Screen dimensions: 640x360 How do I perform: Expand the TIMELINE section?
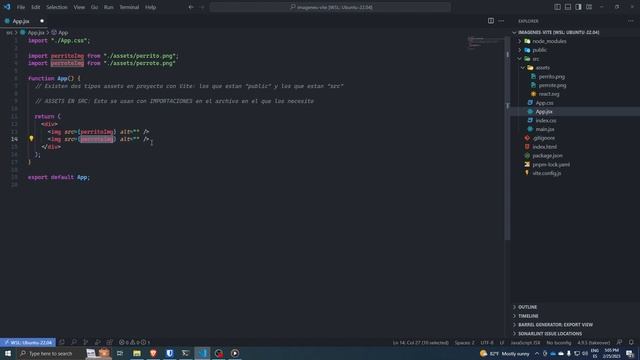tap(528, 316)
